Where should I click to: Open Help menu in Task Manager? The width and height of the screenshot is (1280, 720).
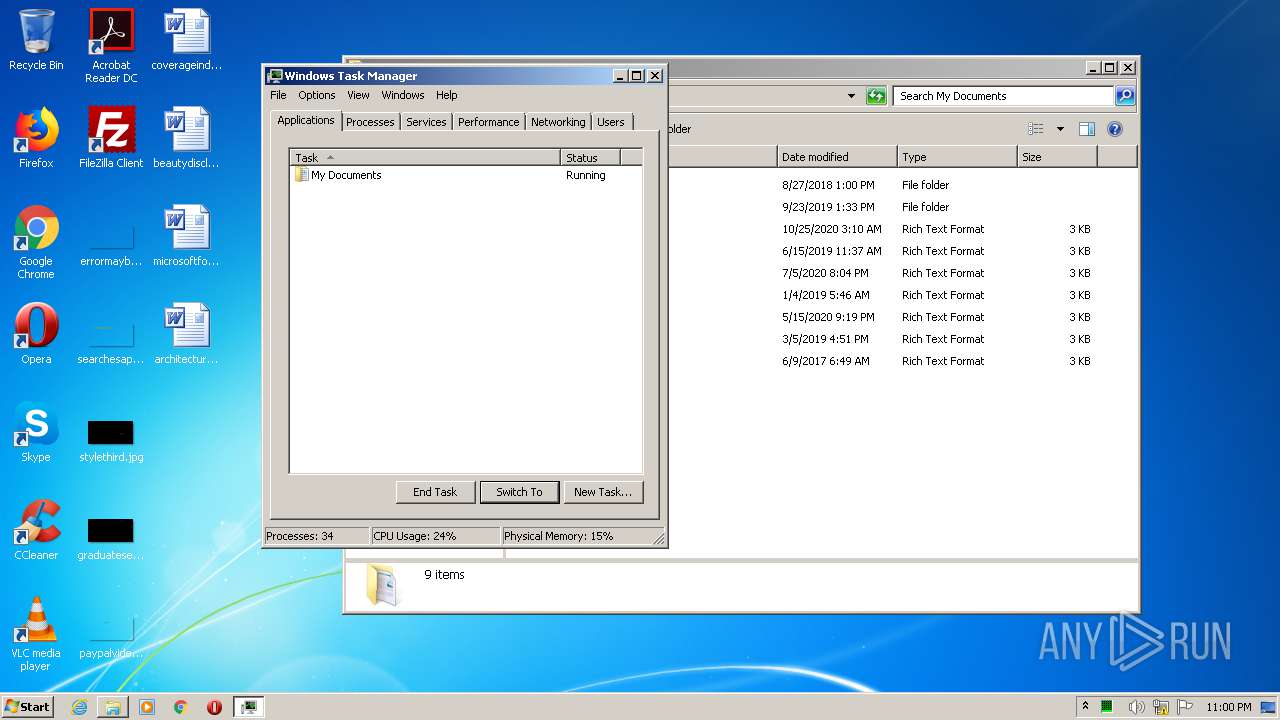tap(447, 95)
